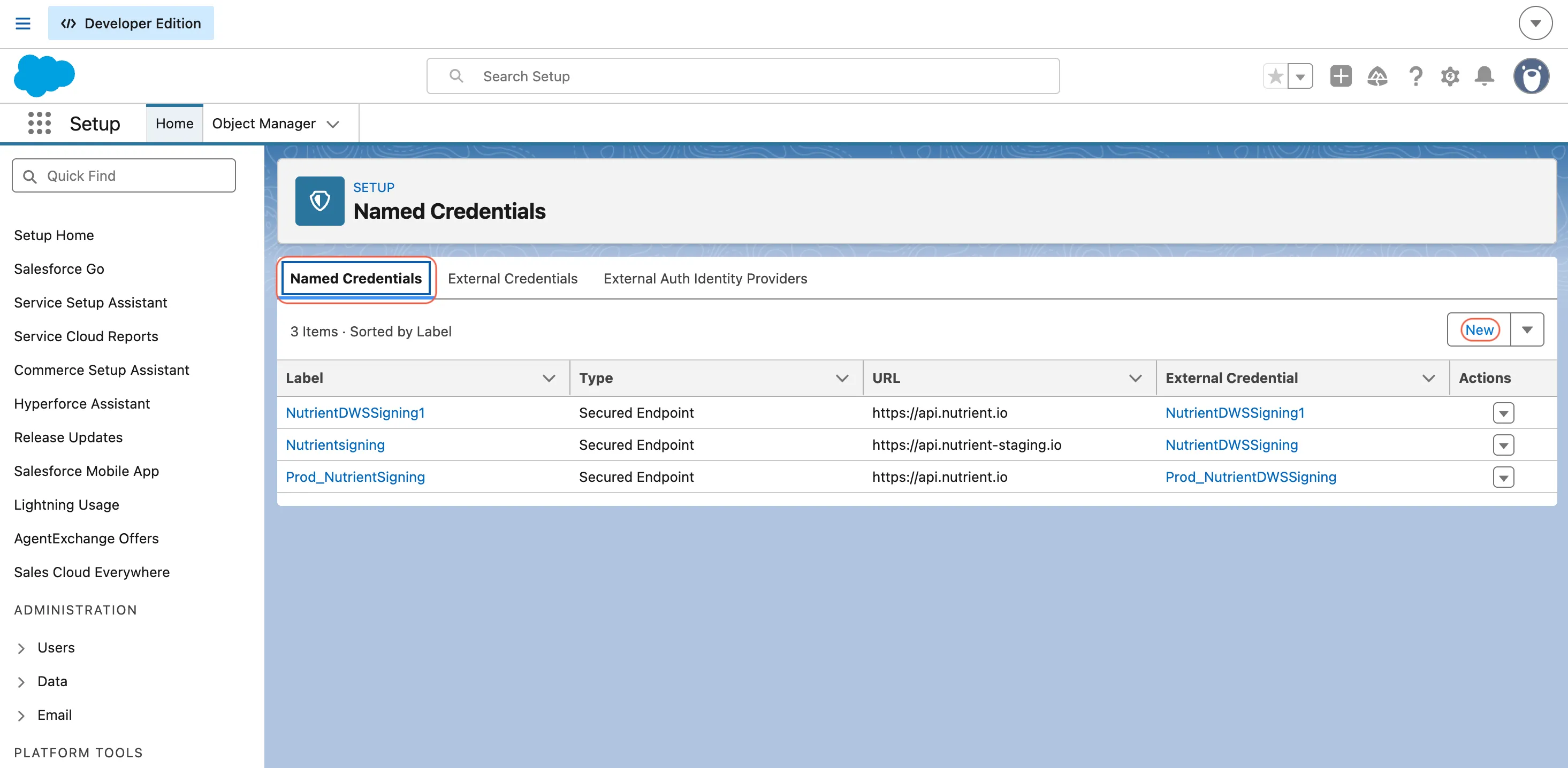Switch to the Home tab
Viewport: 1568px width, 768px height.
(174, 124)
